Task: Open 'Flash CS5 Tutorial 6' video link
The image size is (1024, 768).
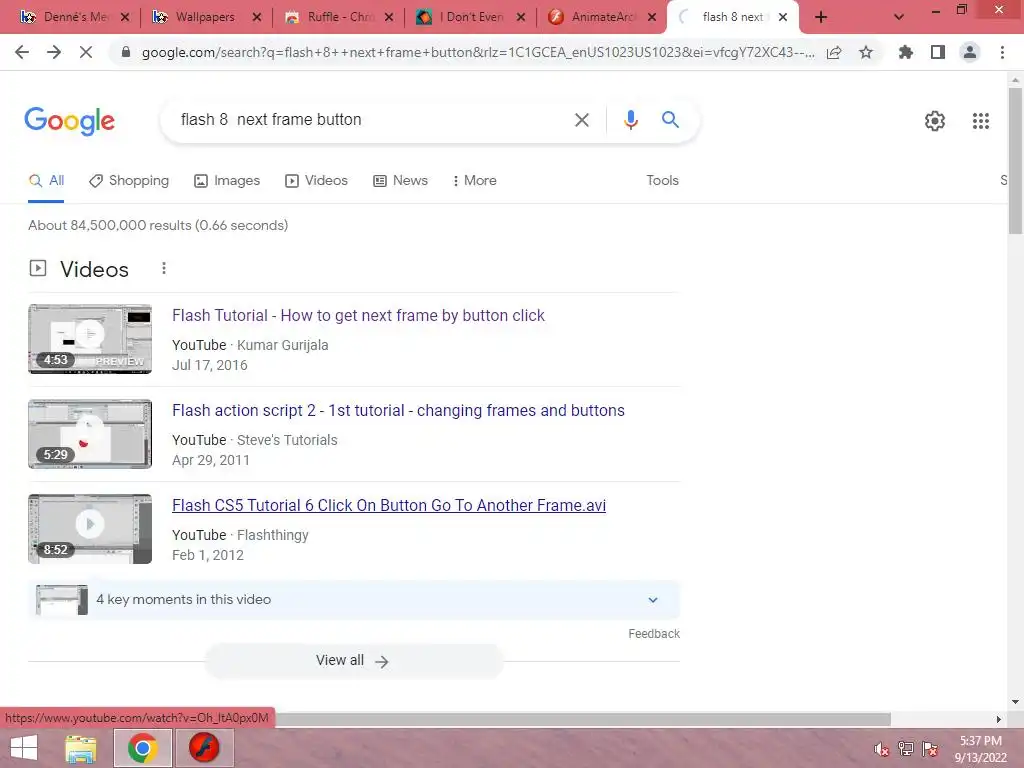Action: coord(389,505)
